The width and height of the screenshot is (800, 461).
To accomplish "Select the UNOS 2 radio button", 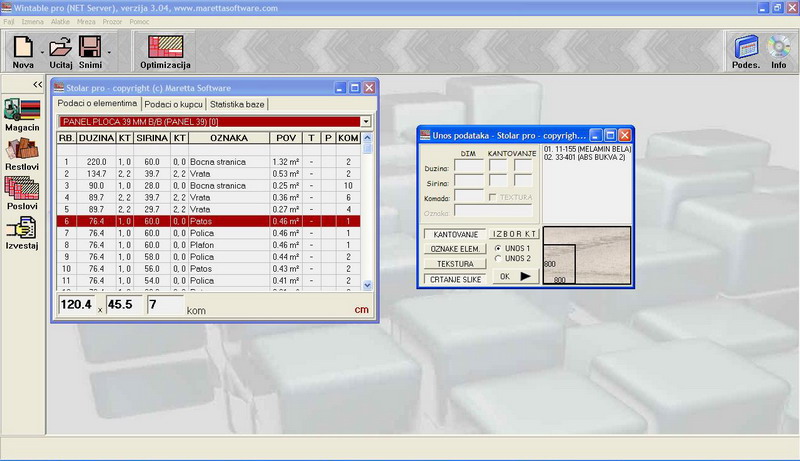I will 499,258.
